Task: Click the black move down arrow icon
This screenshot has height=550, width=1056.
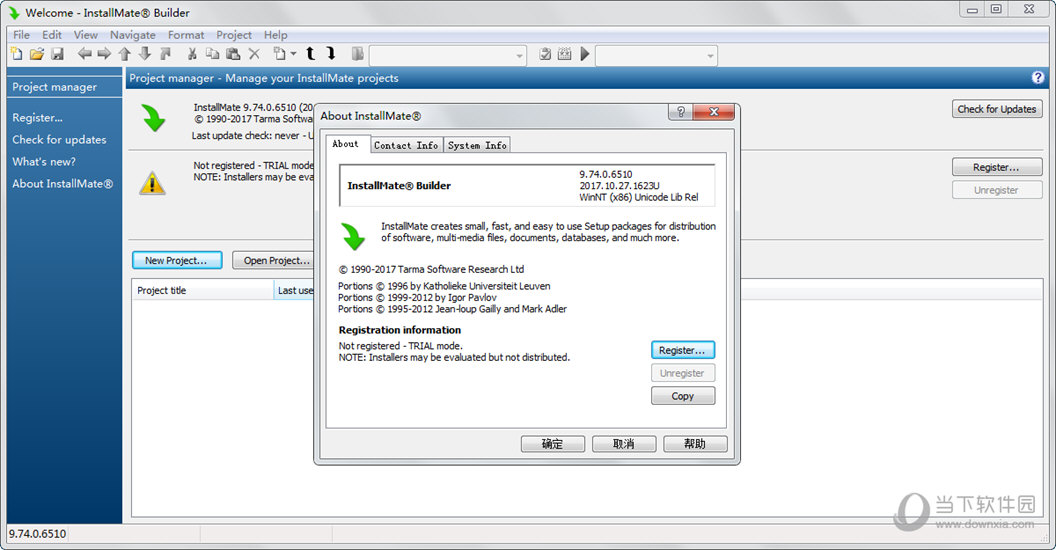Action: click(331, 54)
